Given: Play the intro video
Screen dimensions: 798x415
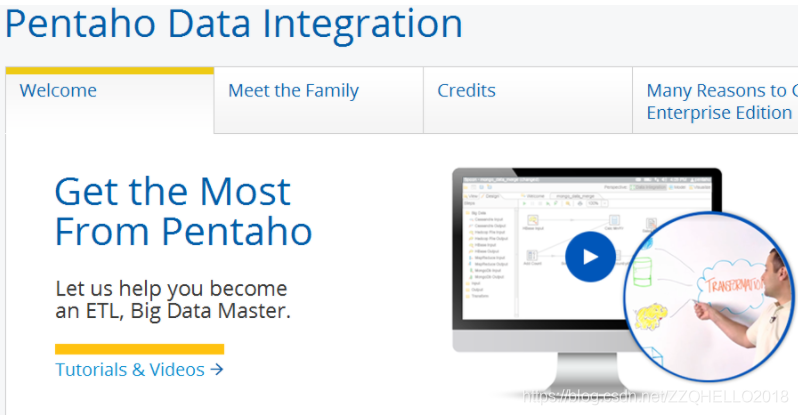Looking at the screenshot, I should coord(590,257).
